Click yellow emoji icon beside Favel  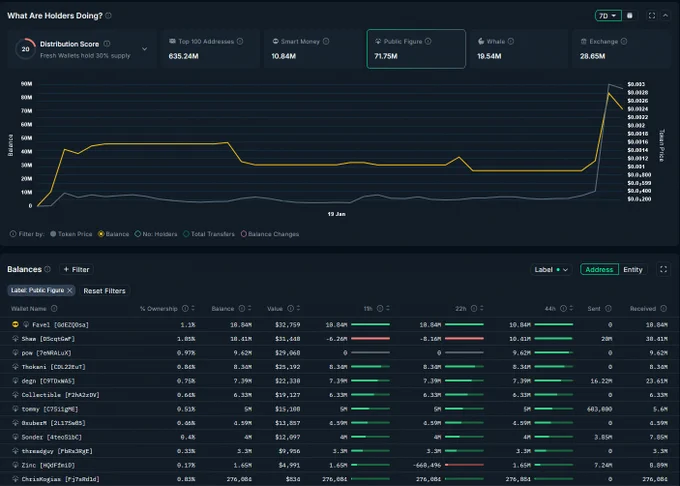(15, 324)
